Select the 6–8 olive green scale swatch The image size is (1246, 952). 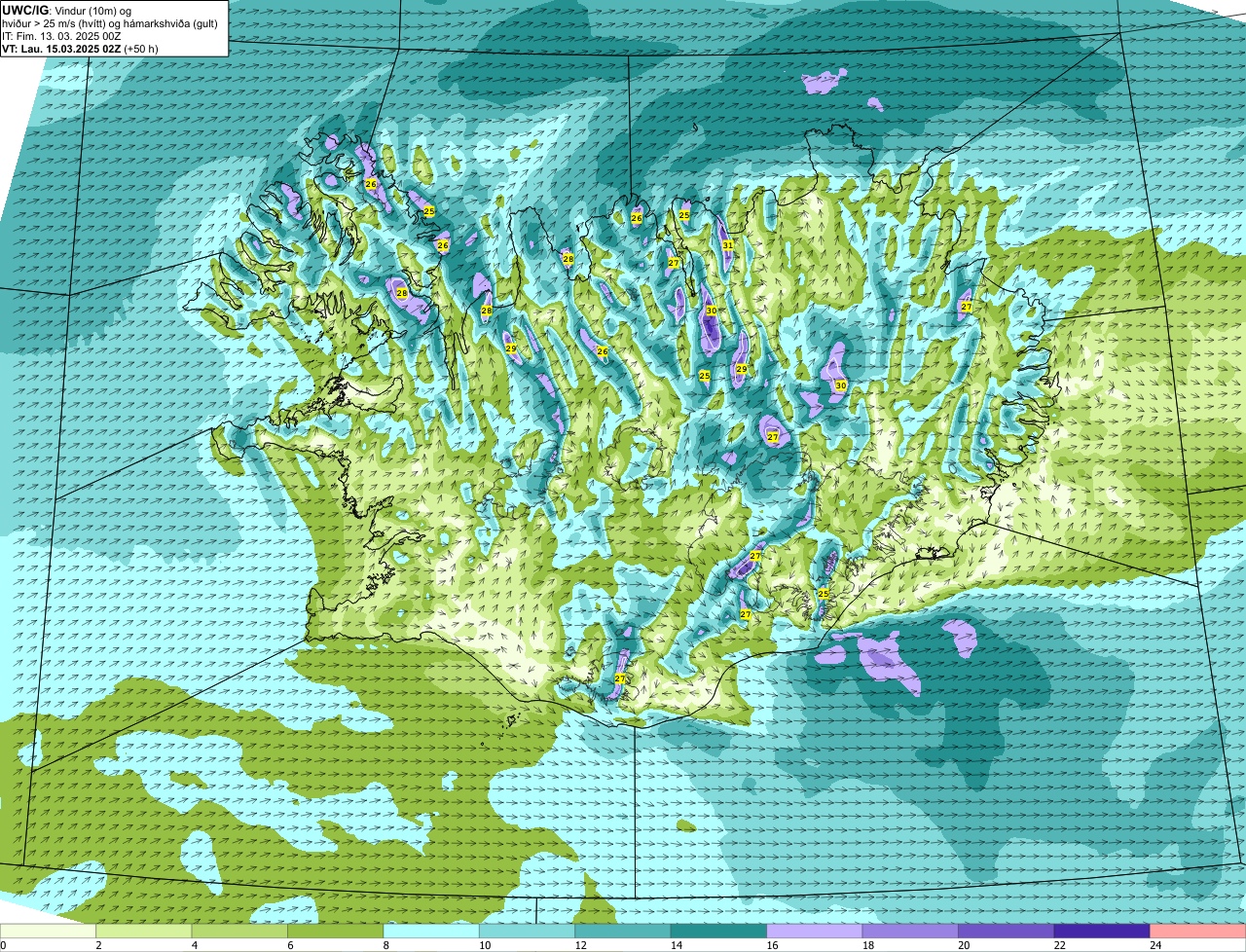(x=336, y=931)
